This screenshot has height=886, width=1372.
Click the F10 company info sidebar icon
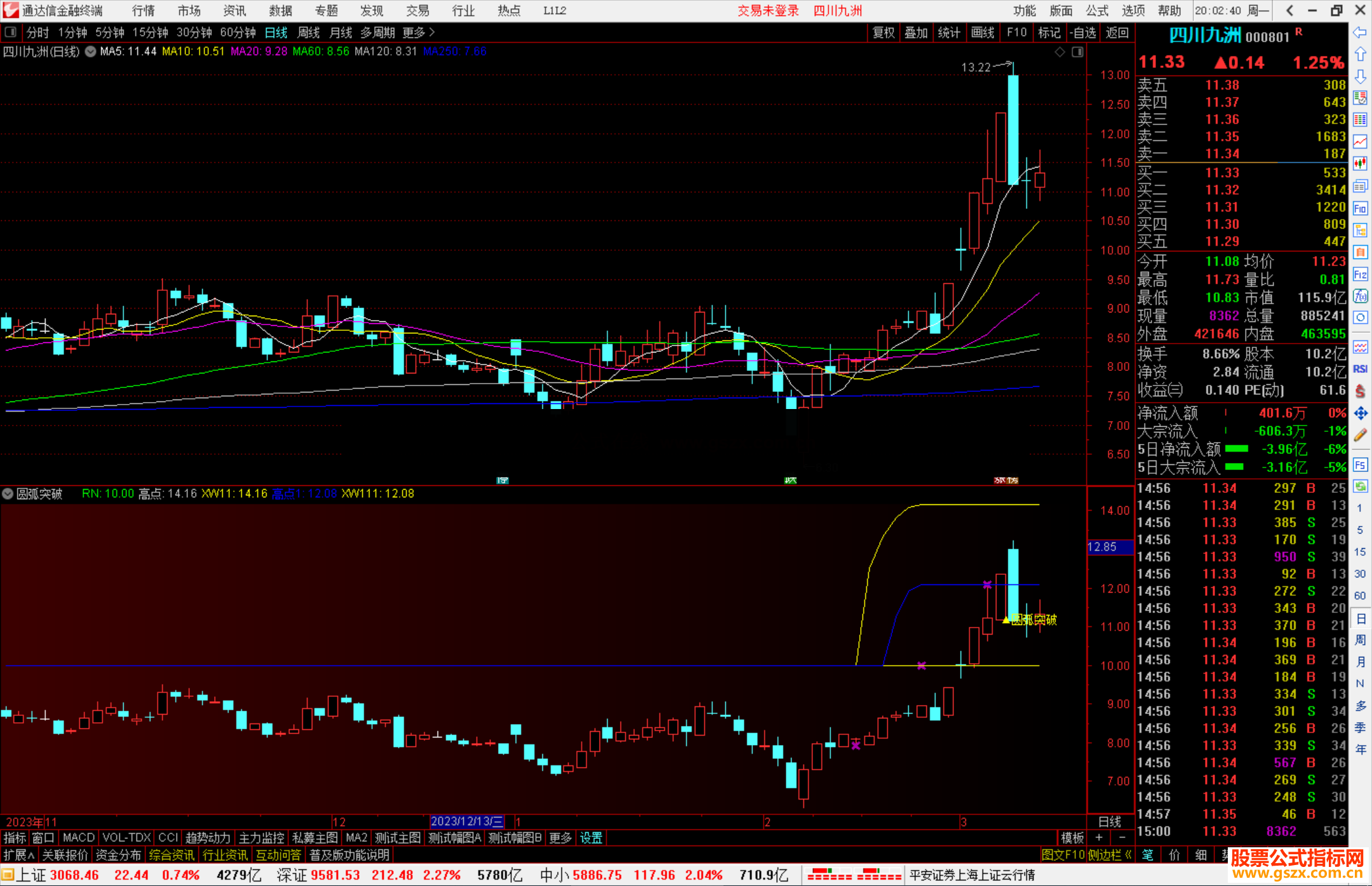coord(1360,208)
